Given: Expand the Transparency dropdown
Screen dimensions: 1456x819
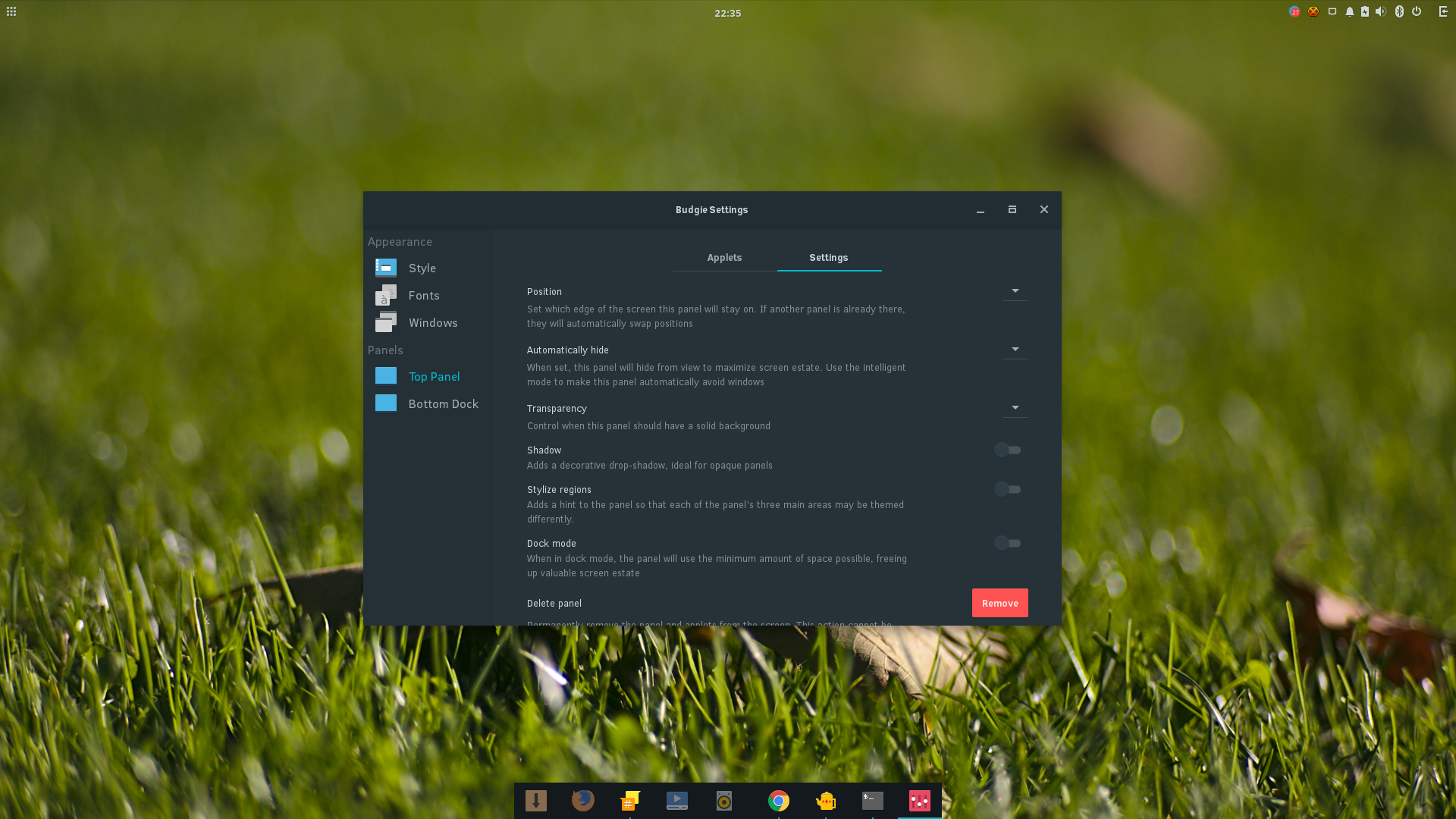Looking at the screenshot, I should click(x=1015, y=408).
